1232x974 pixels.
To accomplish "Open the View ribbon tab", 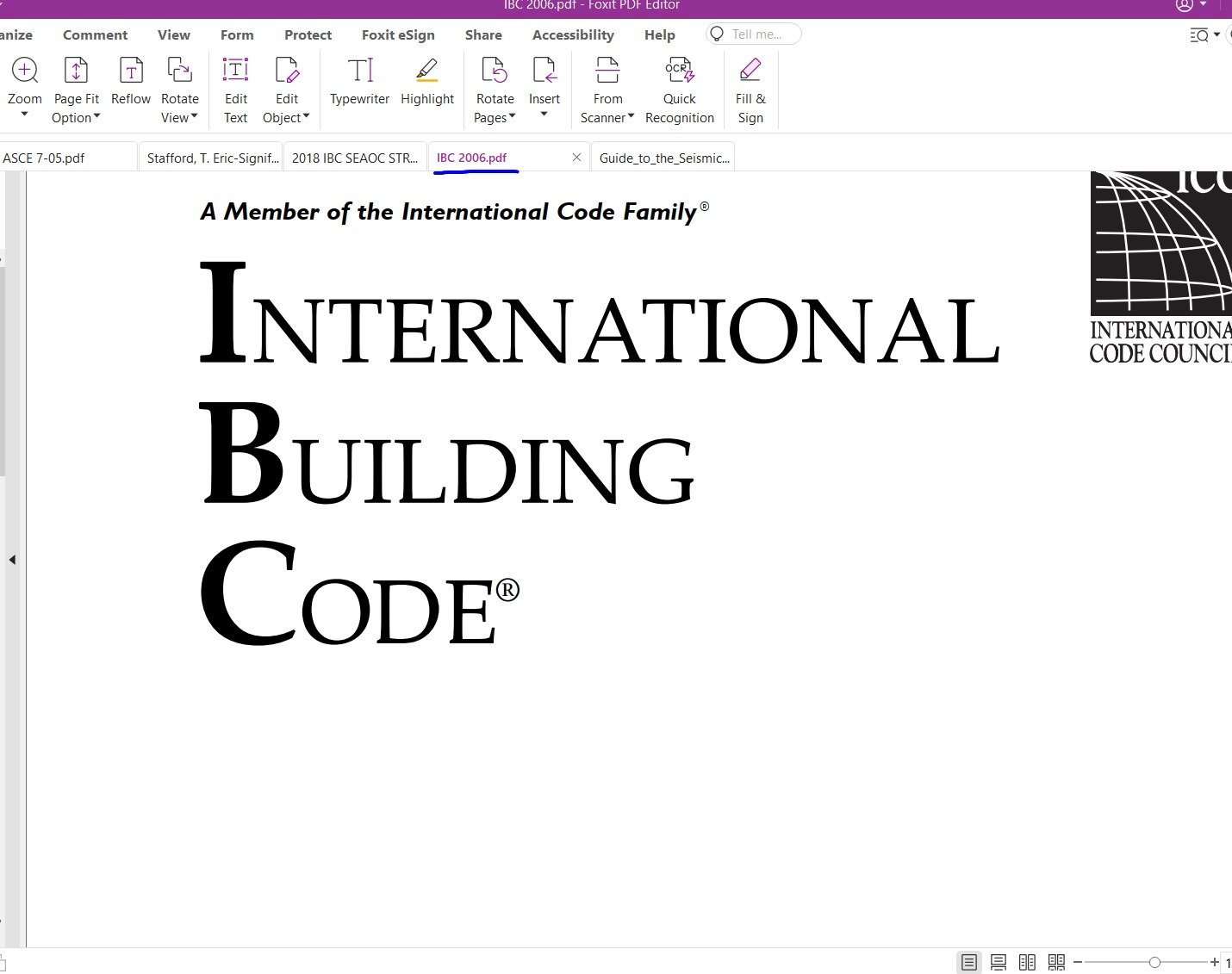I will click(173, 35).
